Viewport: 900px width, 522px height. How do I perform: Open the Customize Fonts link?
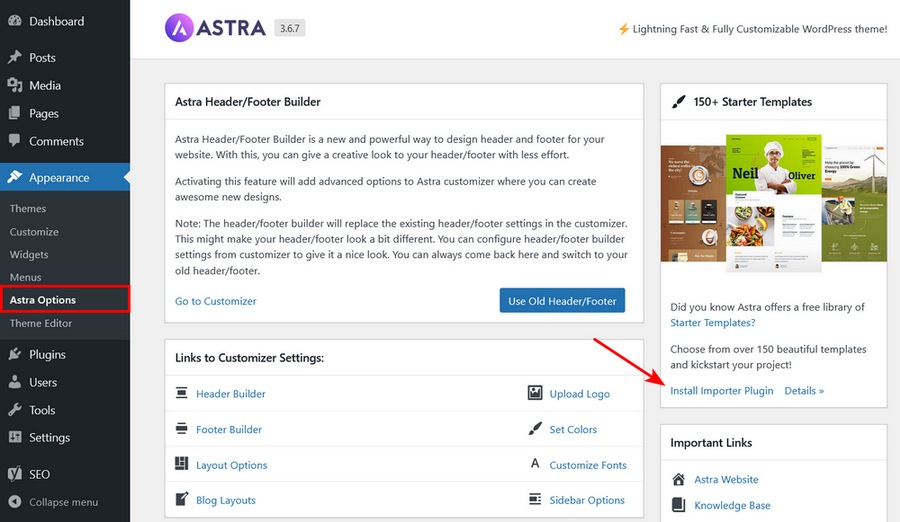[588, 465]
